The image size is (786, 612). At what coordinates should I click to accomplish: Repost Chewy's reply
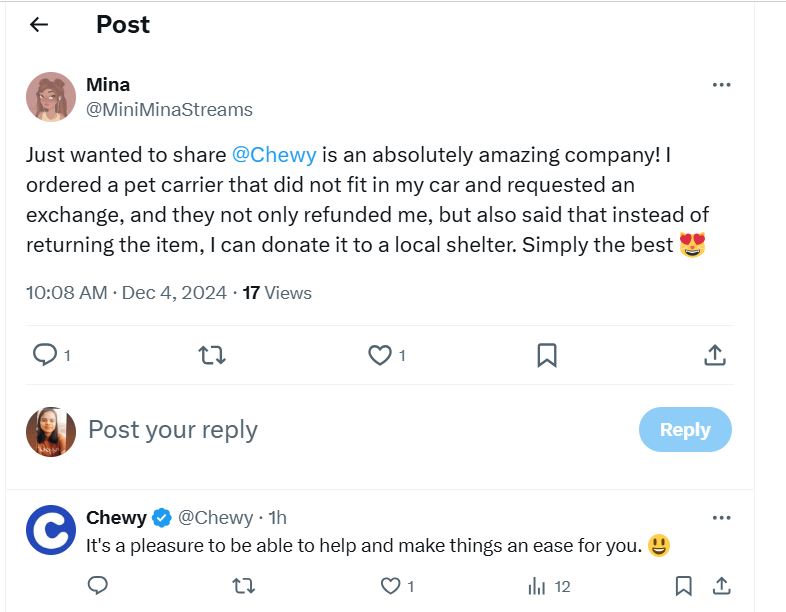pyautogui.click(x=242, y=585)
